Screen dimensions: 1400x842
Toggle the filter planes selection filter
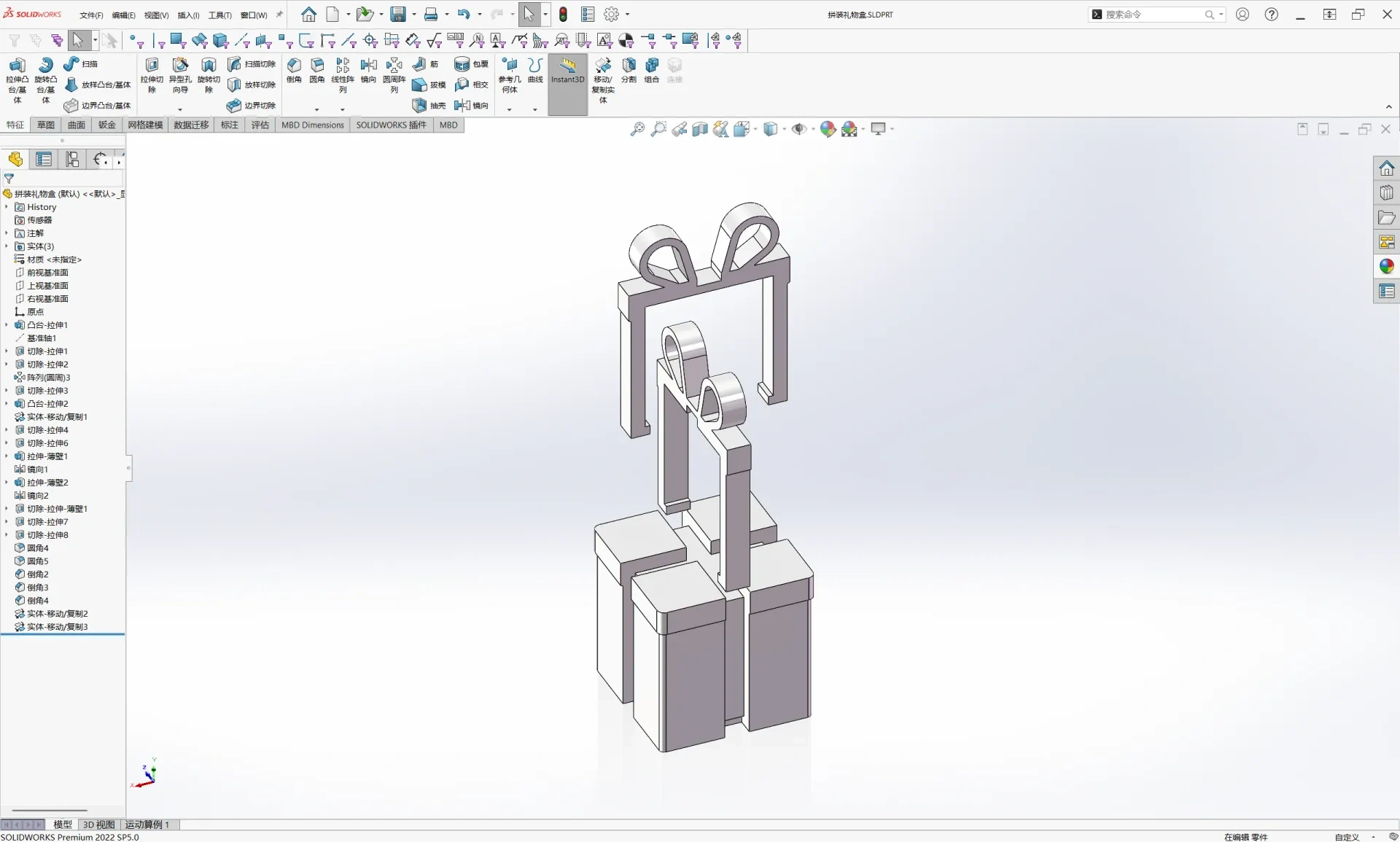[263, 41]
